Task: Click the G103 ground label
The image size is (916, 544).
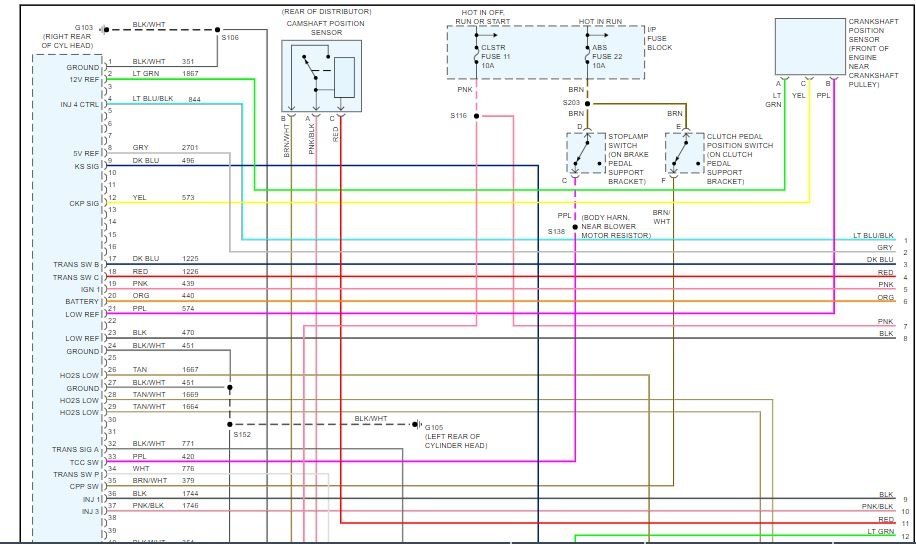Action: click(x=84, y=27)
